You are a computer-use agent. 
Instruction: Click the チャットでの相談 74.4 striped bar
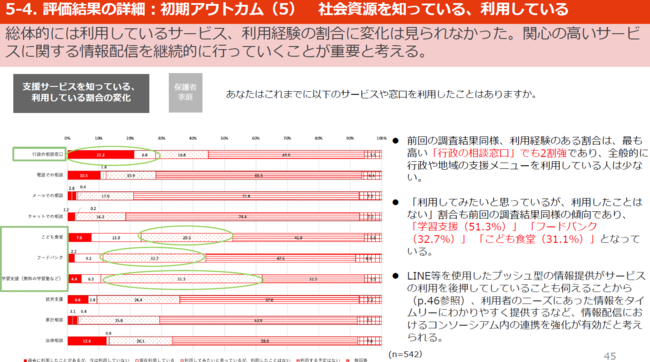pos(243,217)
